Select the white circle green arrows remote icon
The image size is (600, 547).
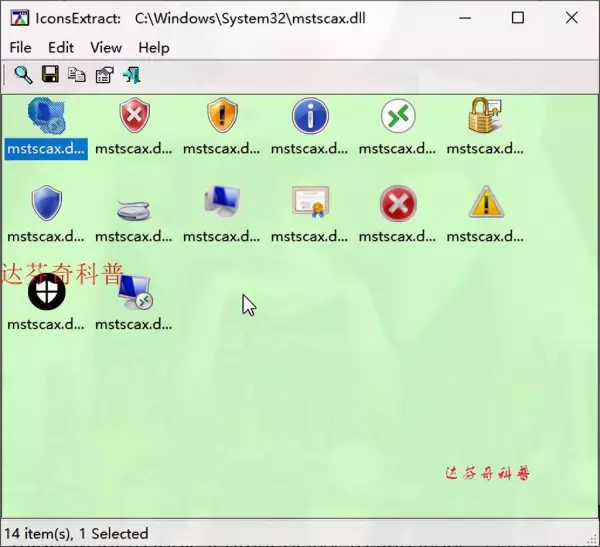point(398,116)
